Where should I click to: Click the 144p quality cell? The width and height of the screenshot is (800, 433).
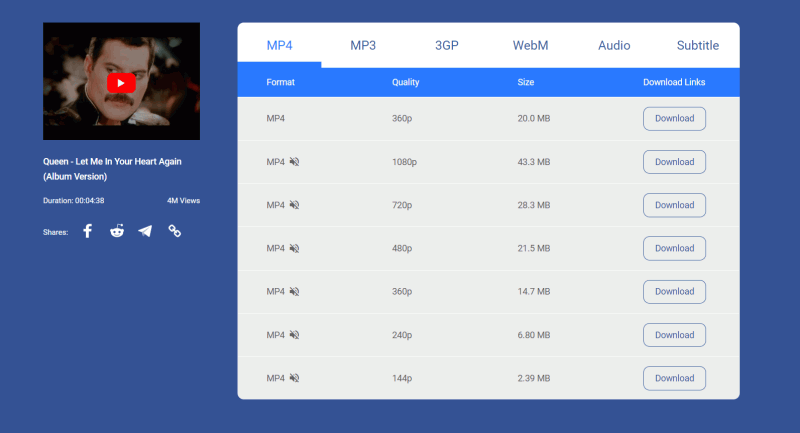click(x=402, y=378)
